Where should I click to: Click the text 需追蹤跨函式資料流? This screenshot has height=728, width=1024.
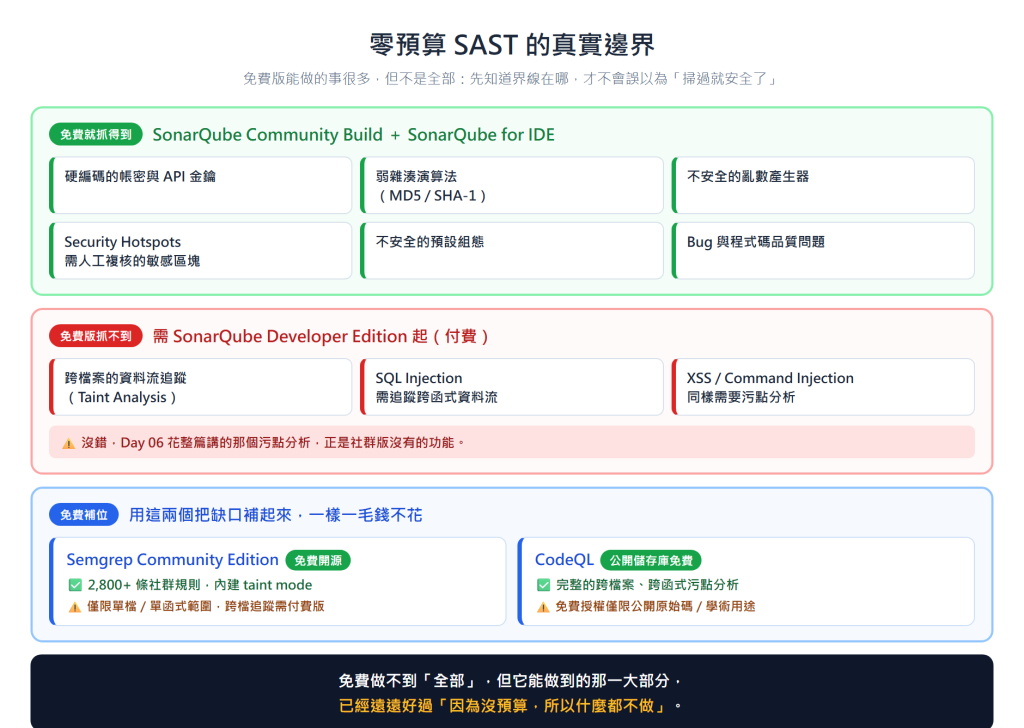click(436, 397)
